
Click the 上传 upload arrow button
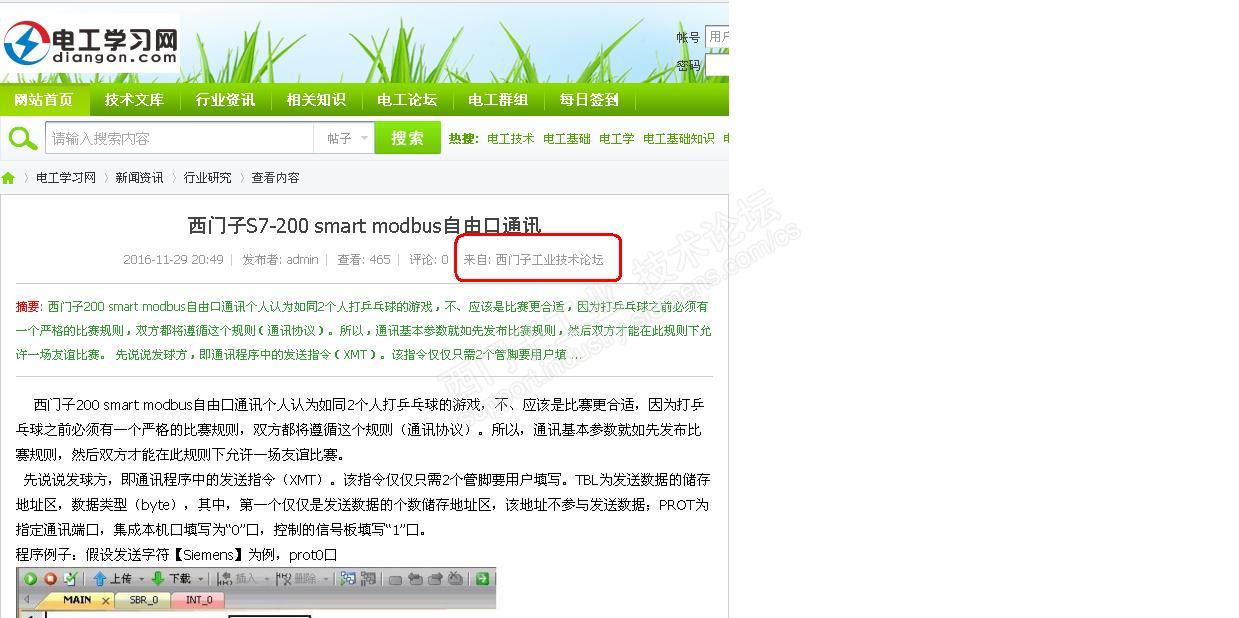(112, 578)
